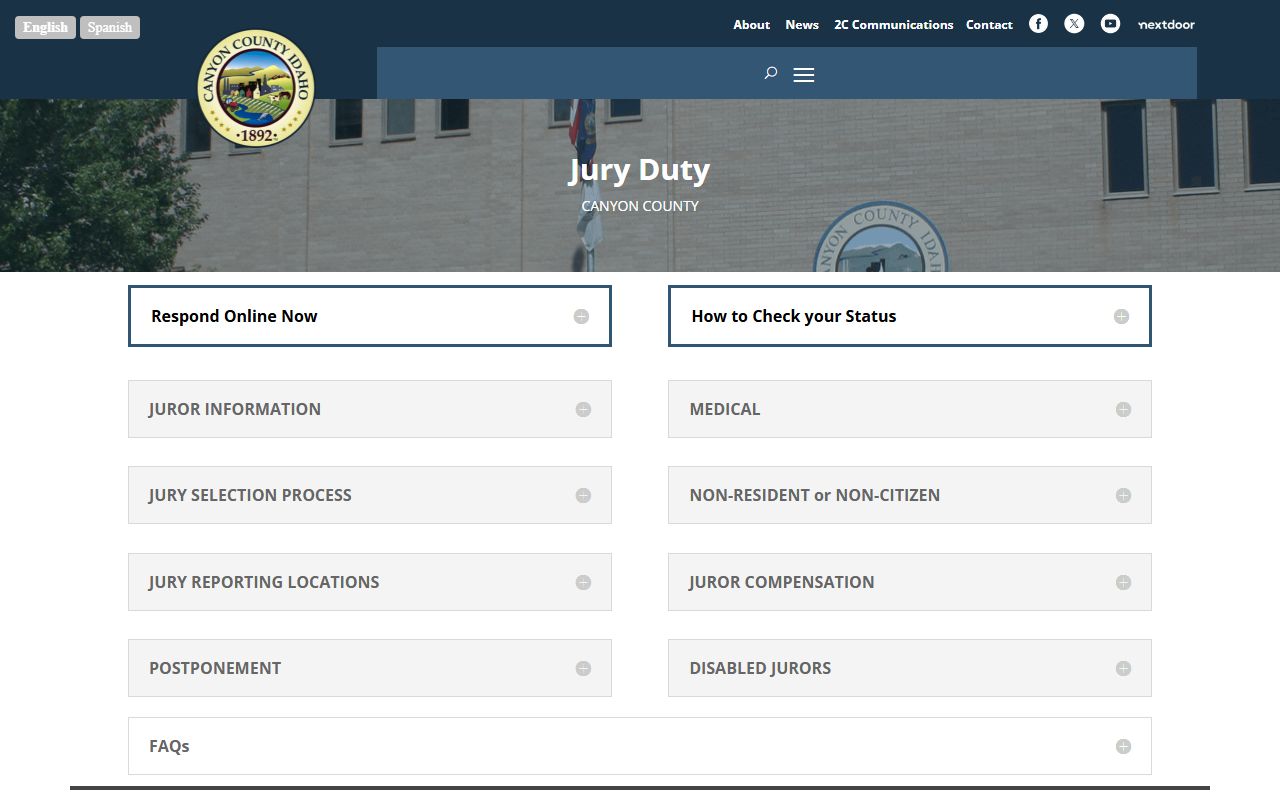Click the plus icon on NON-RESIDENT or NON-CITIZEN
The height and width of the screenshot is (800, 1280).
pos(1123,495)
